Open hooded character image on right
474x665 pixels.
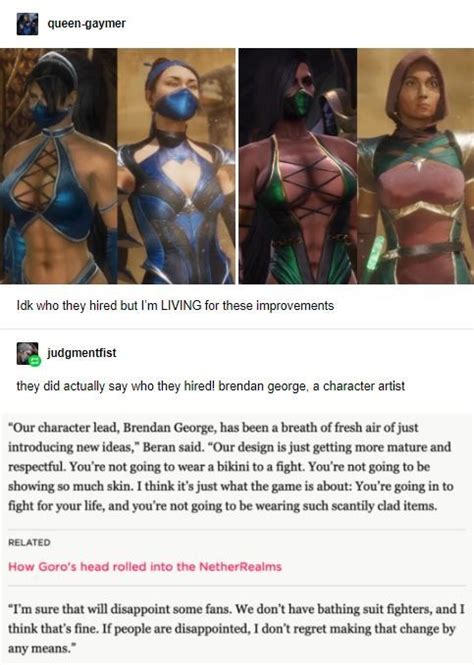click(x=415, y=166)
